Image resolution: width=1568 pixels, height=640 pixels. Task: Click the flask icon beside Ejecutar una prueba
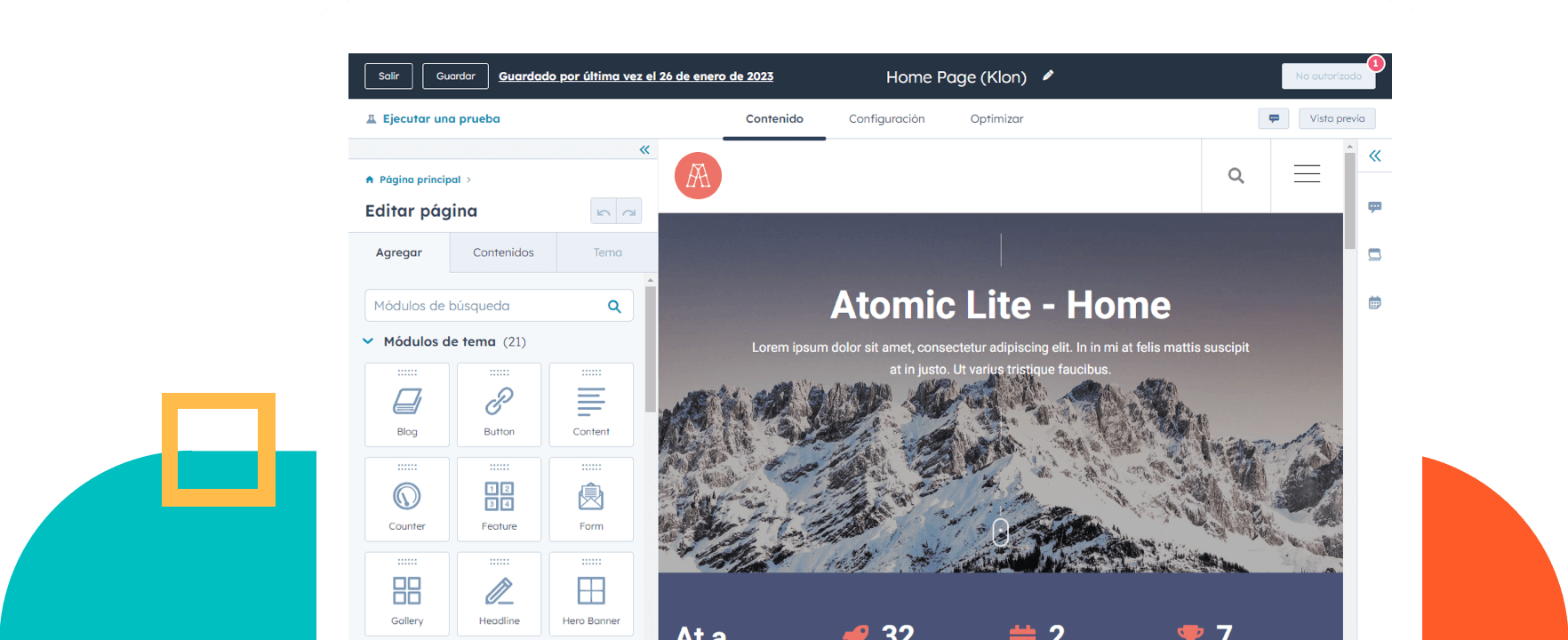tap(372, 119)
